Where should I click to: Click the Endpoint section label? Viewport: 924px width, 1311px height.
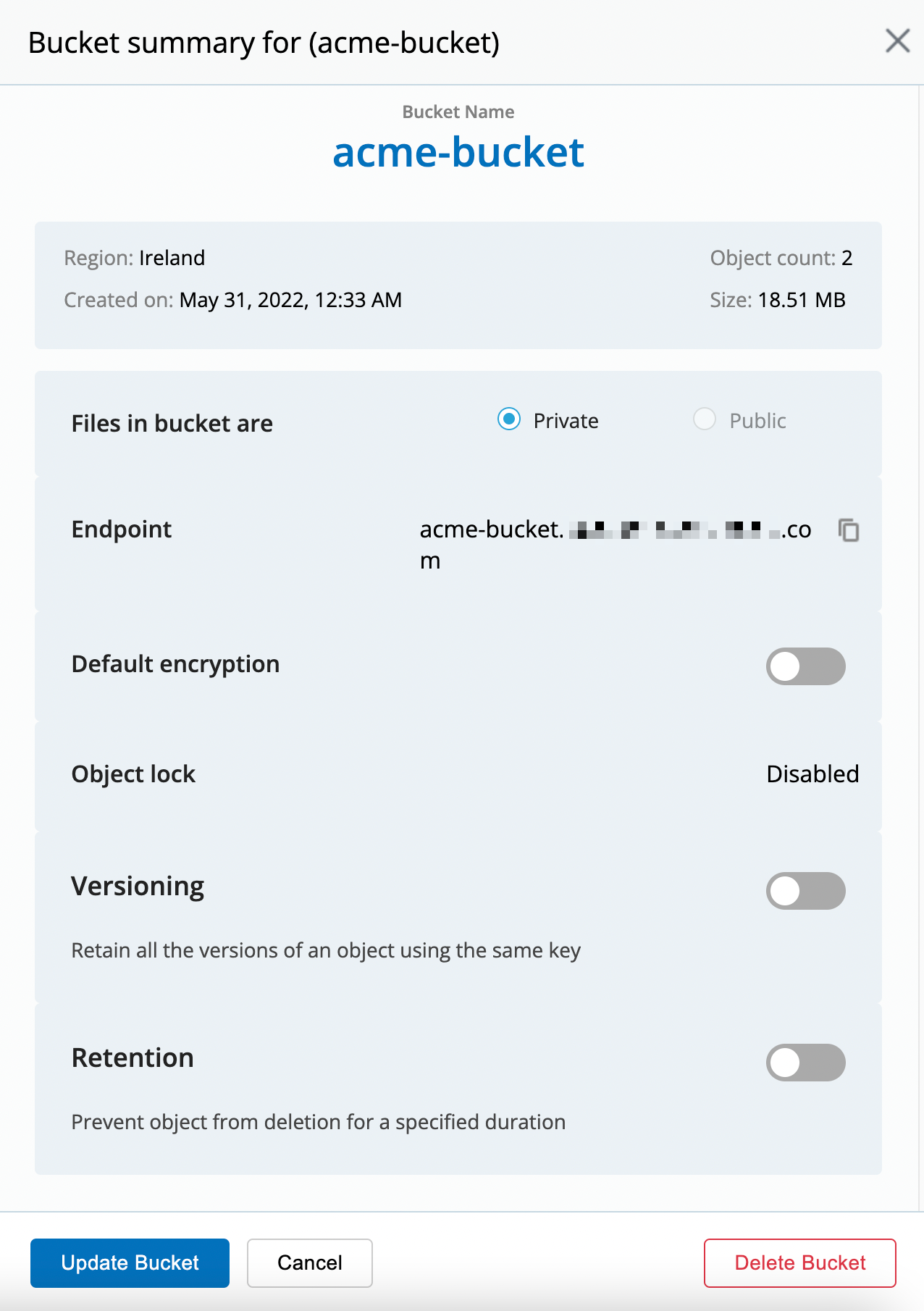(x=121, y=529)
